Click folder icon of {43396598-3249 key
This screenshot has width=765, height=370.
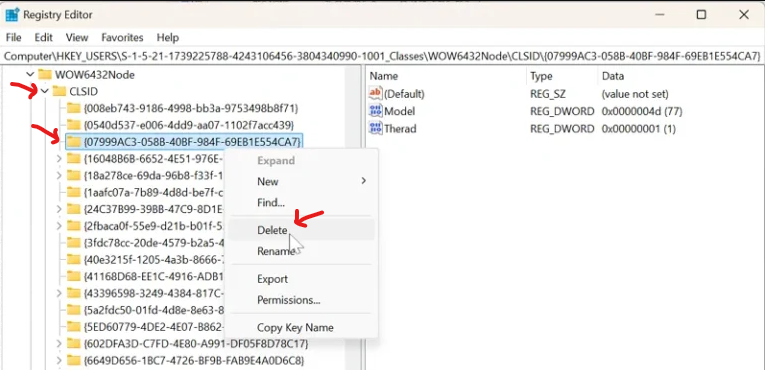click(73, 293)
